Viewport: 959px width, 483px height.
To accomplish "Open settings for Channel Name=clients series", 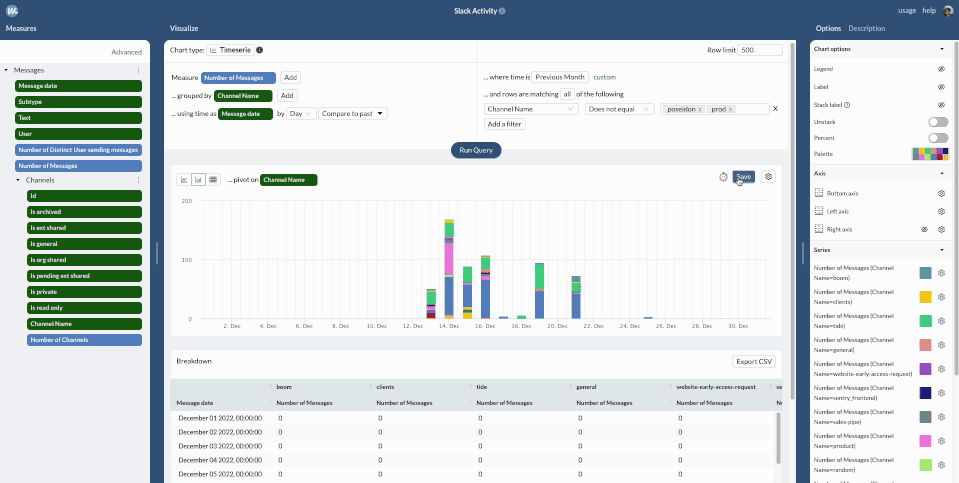I will pos(942,297).
